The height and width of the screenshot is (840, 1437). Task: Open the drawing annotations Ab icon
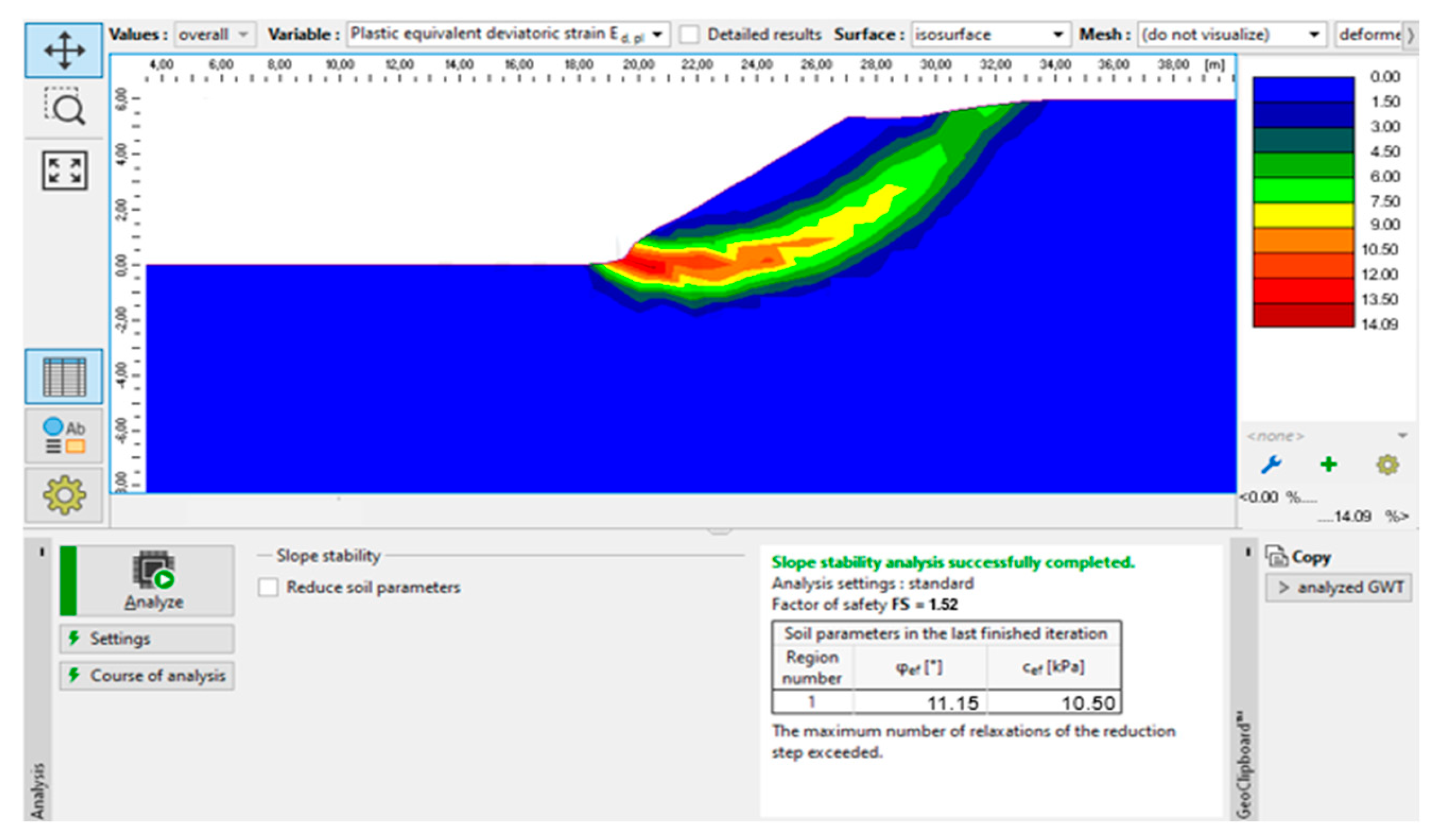point(64,436)
